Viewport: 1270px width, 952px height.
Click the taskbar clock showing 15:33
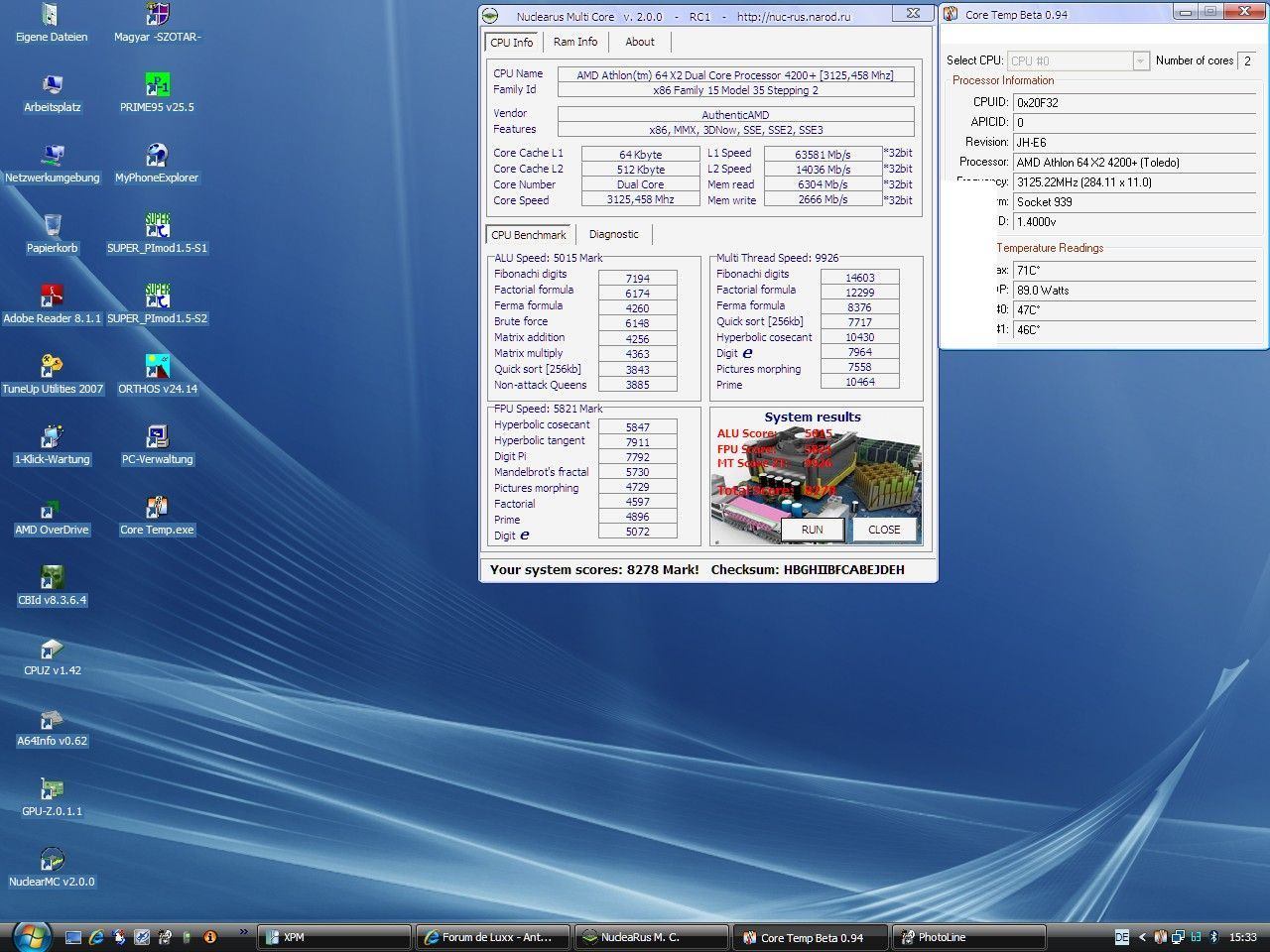tap(1242, 937)
